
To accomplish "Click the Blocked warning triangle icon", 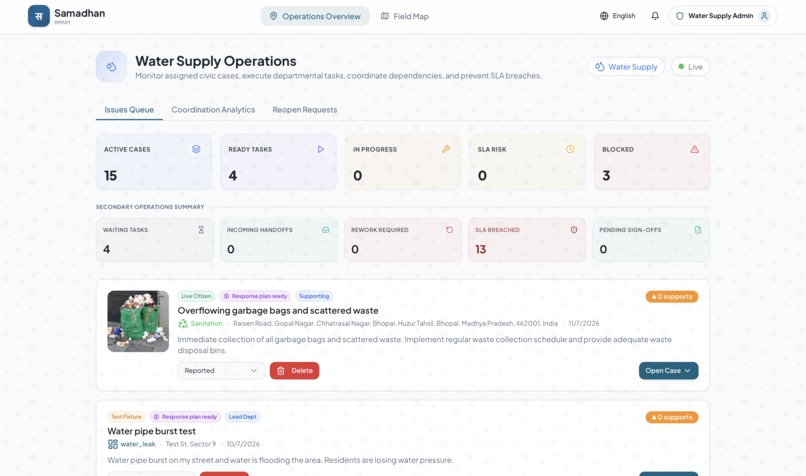I will [694, 149].
